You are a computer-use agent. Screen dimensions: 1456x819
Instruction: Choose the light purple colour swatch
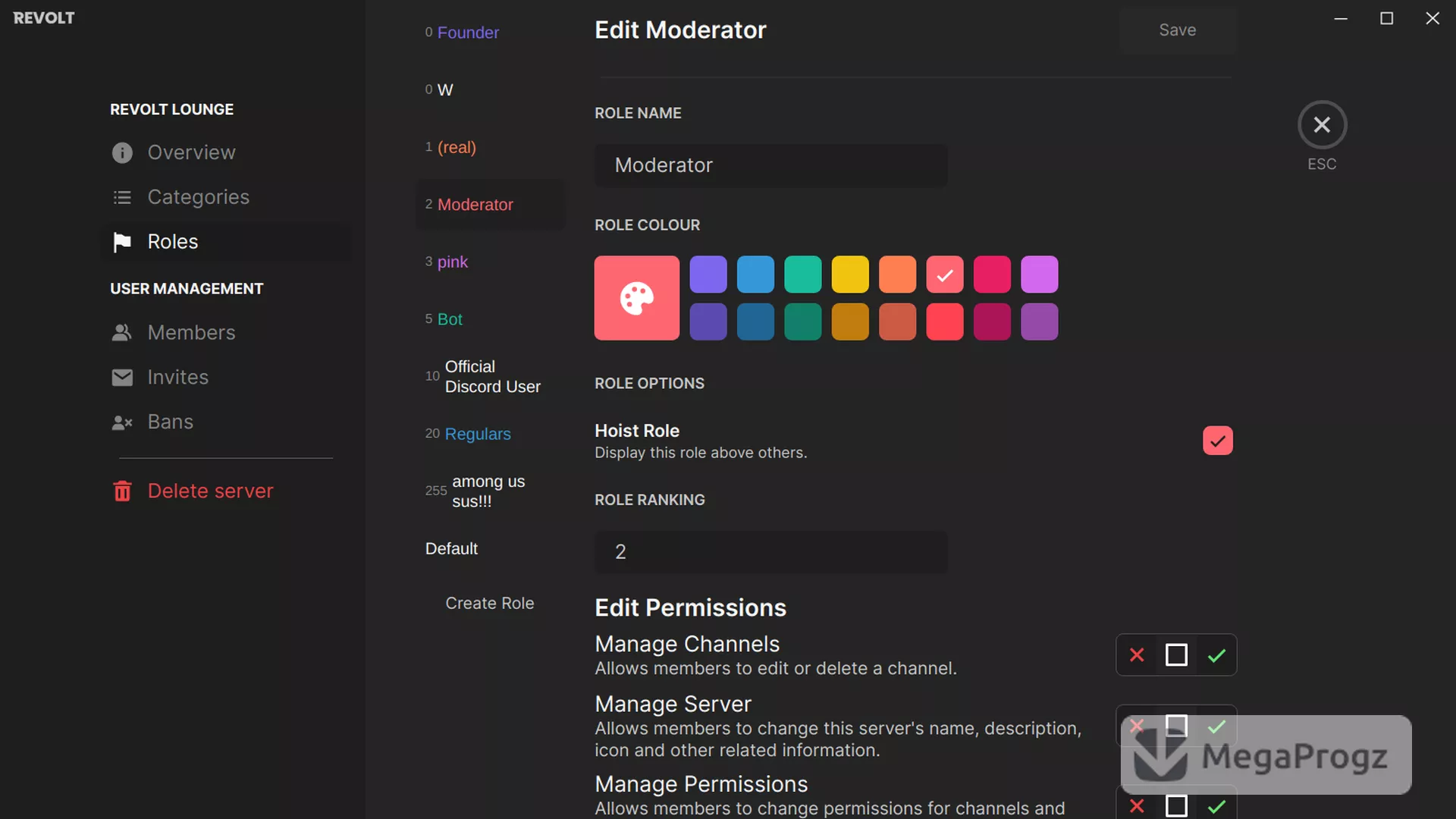[708, 275]
